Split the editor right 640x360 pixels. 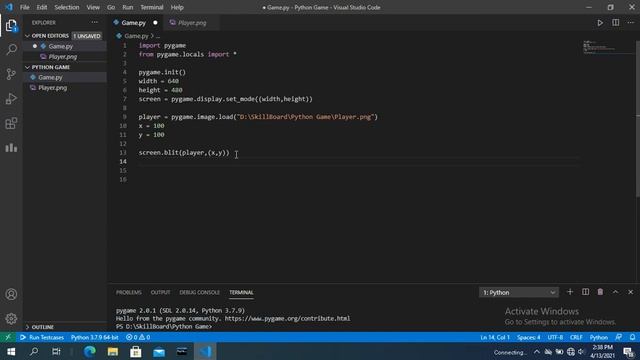click(x=616, y=23)
